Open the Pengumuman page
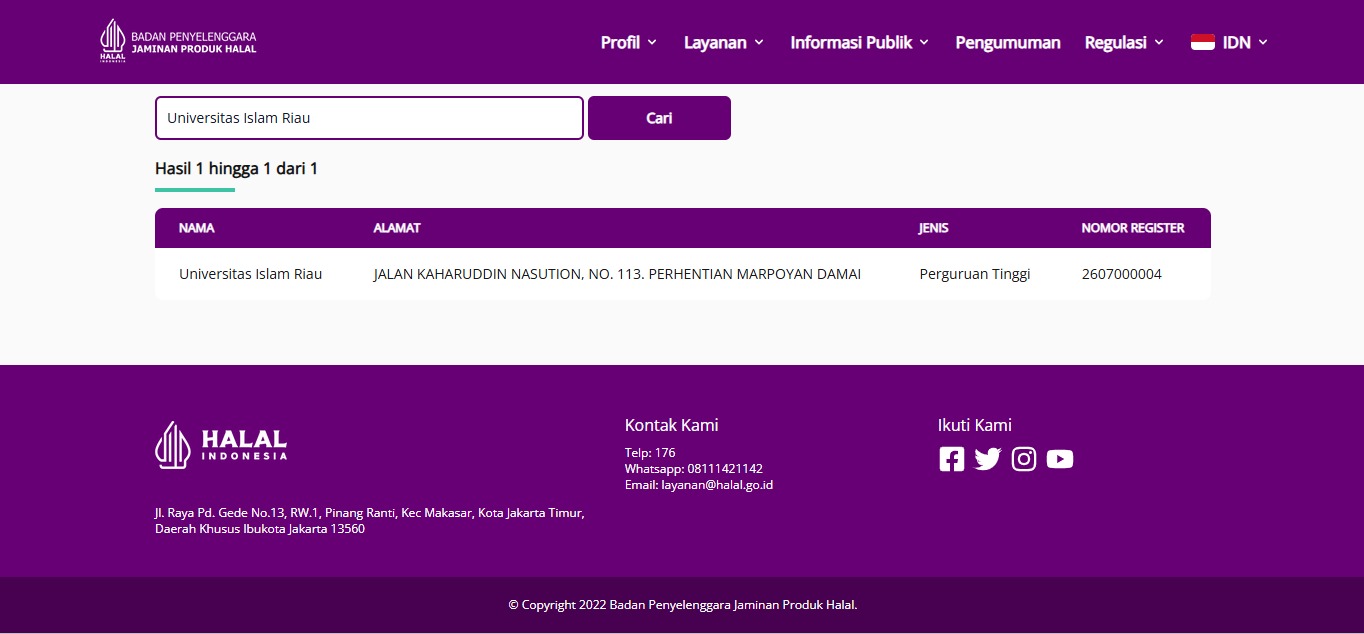 pos(1008,42)
